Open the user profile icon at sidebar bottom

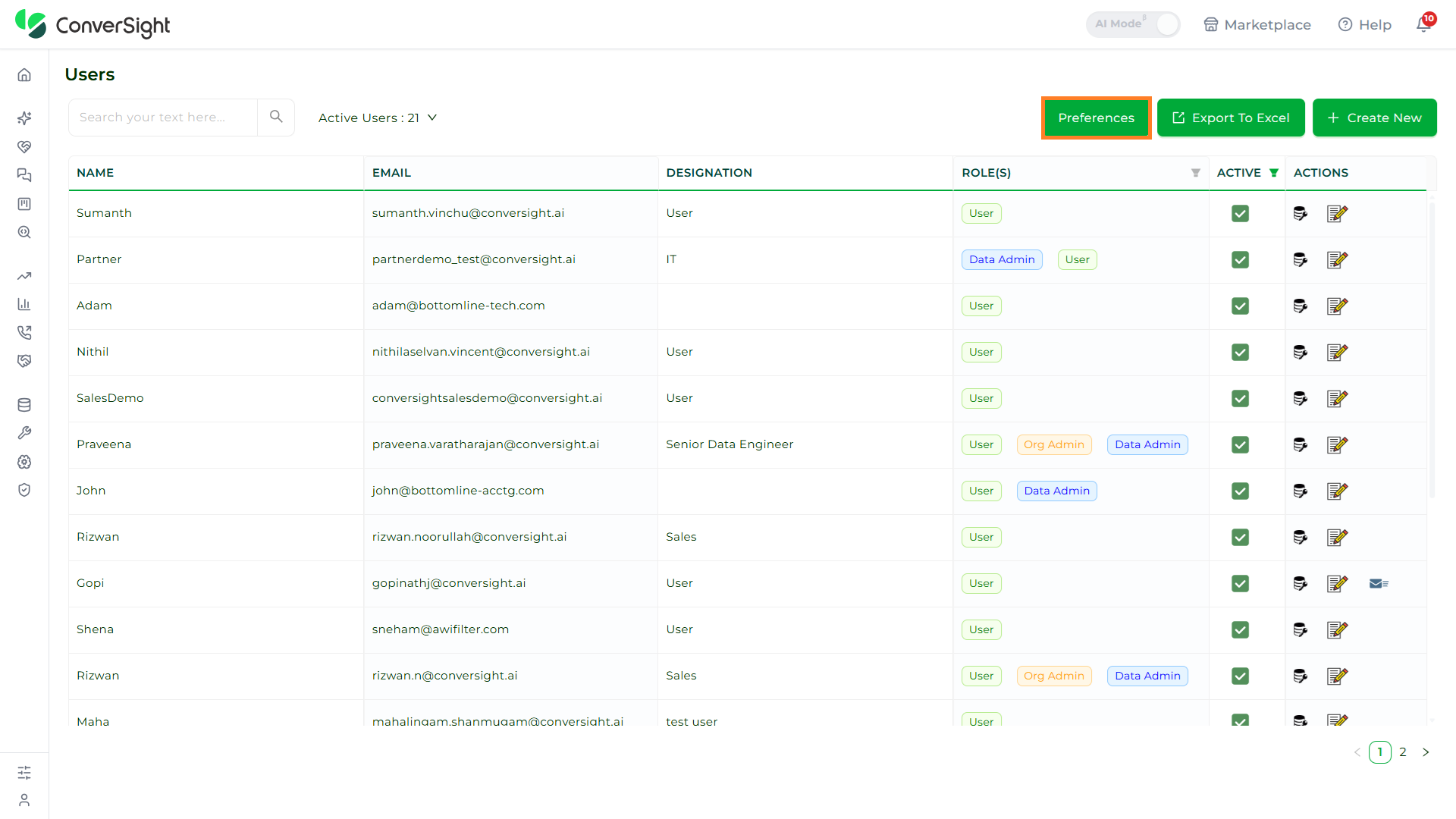[24, 800]
